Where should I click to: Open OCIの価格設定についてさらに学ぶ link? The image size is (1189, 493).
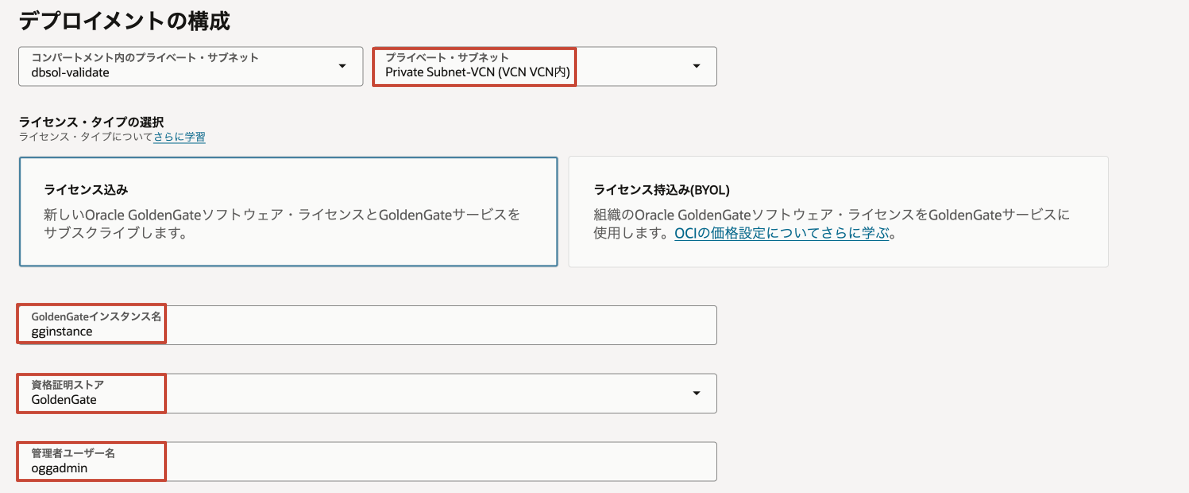(781, 234)
